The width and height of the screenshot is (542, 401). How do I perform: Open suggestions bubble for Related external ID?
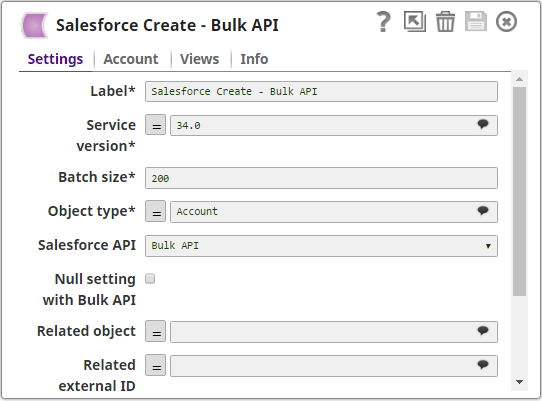[x=483, y=364]
